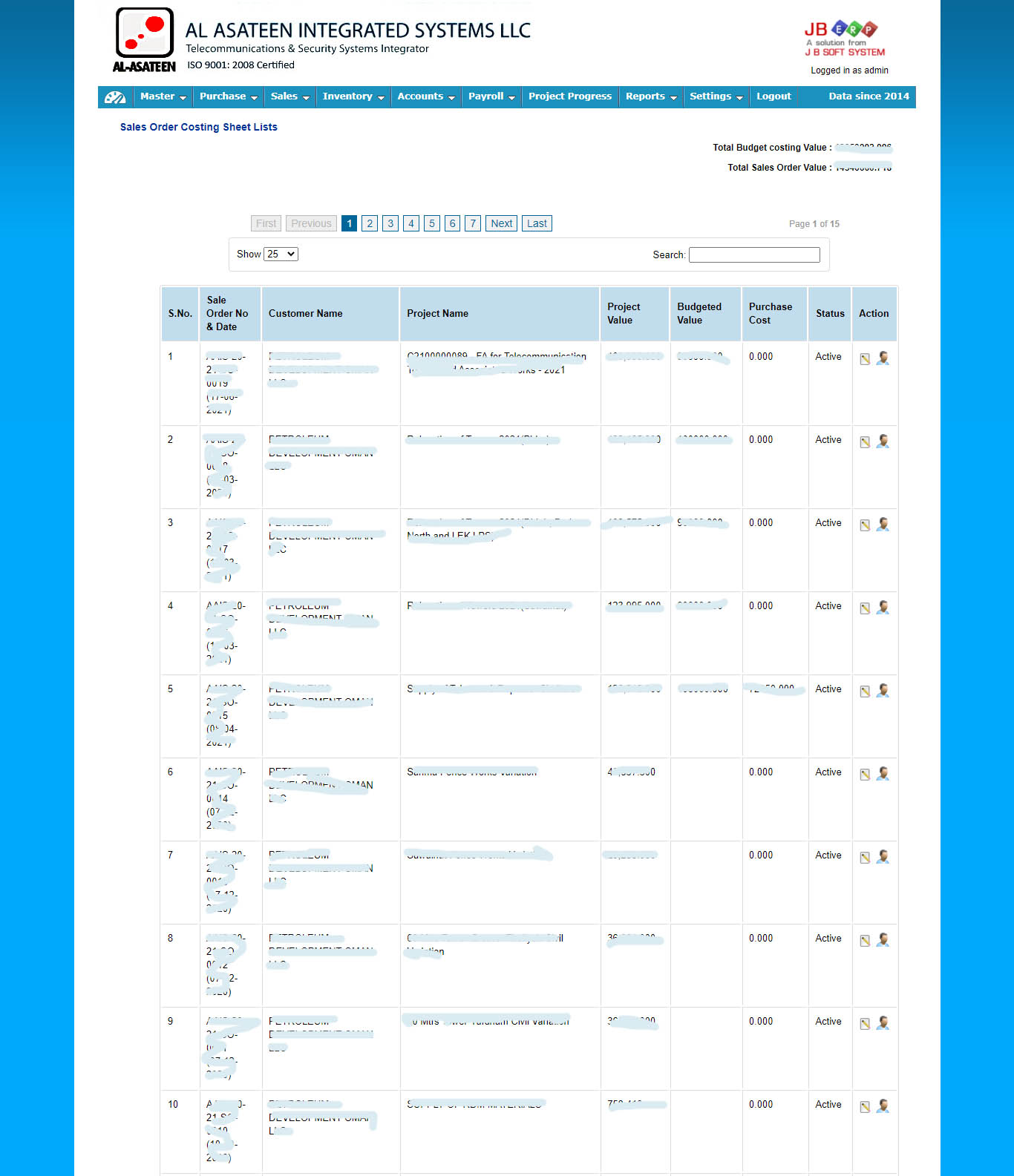
Task: Go to page 3 of the list
Action: click(390, 223)
